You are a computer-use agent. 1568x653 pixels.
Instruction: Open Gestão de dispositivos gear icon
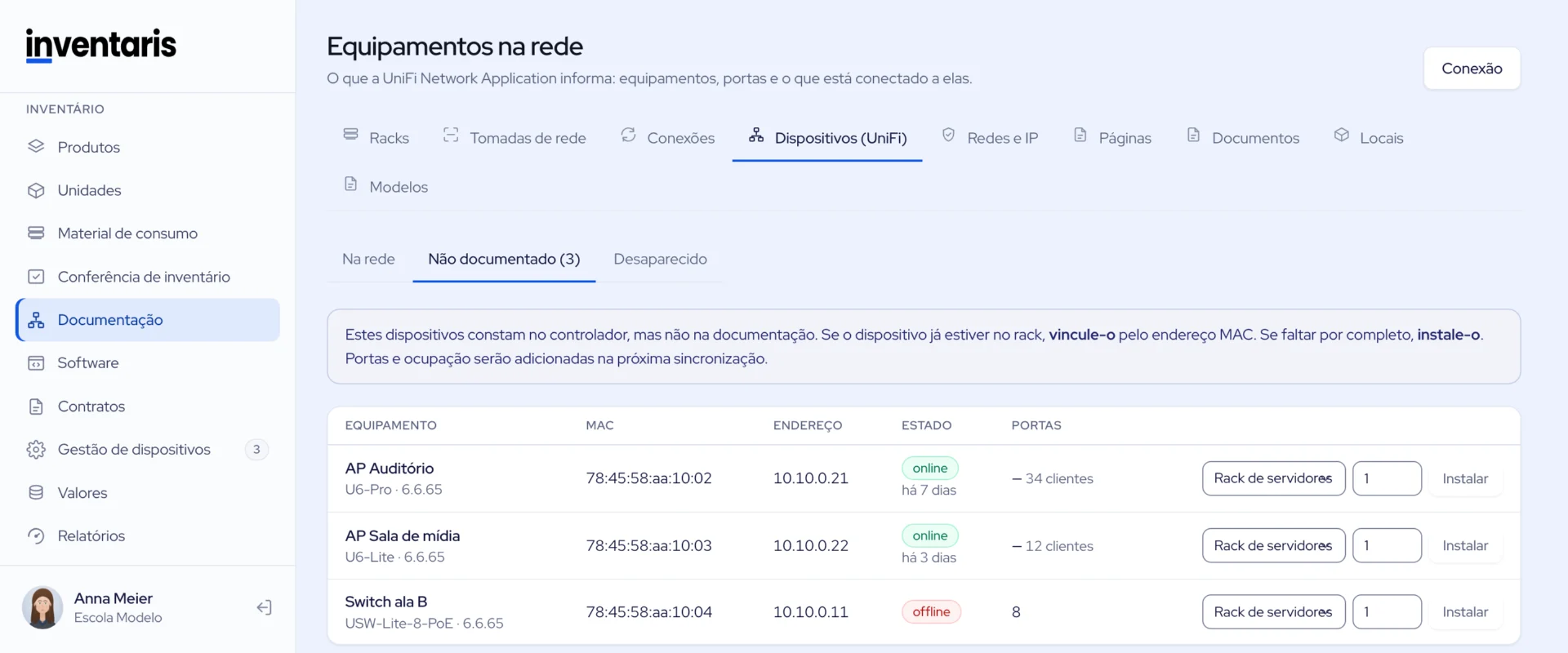pos(36,450)
